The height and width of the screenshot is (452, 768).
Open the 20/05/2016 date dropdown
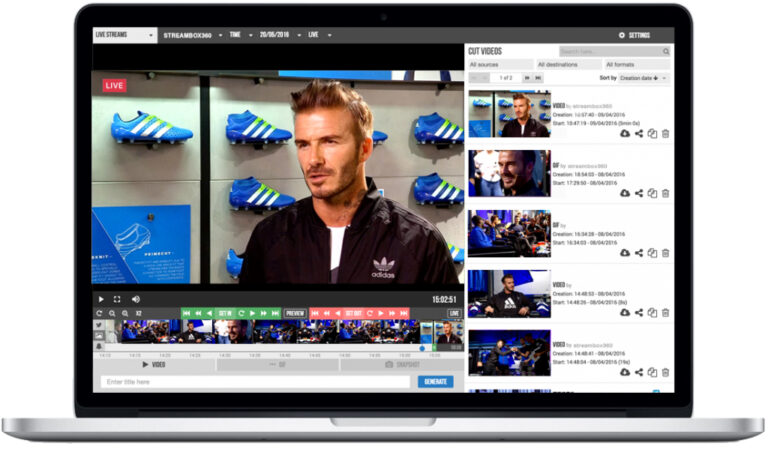pos(280,35)
